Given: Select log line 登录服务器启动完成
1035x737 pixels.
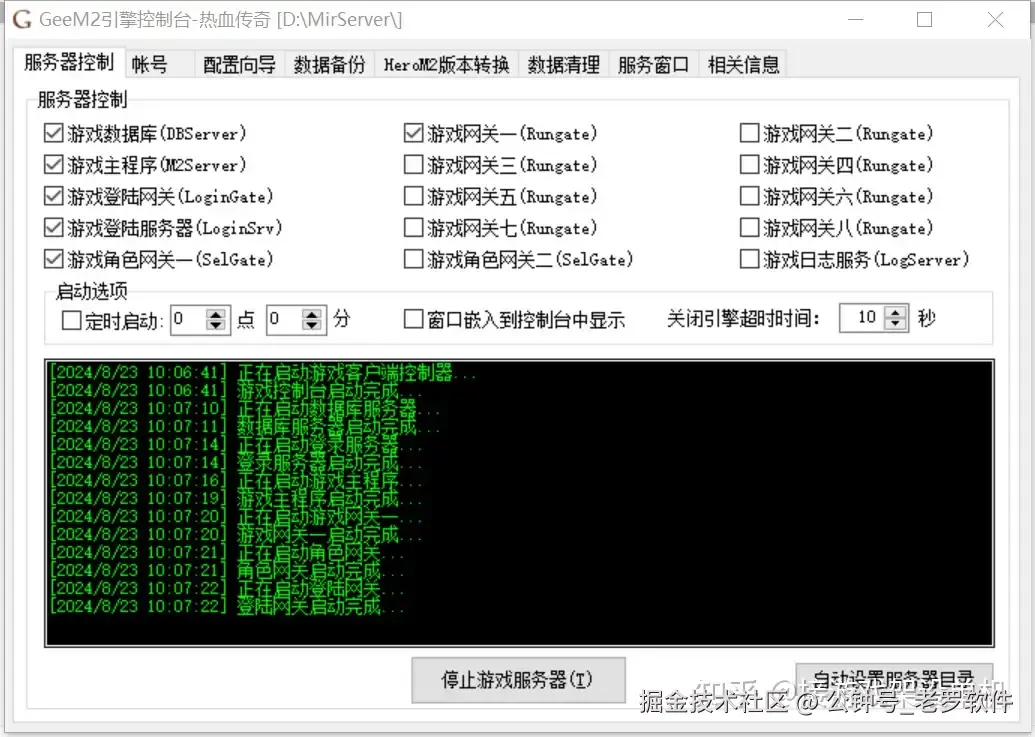Looking at the screenshot, I should [236, 462].
